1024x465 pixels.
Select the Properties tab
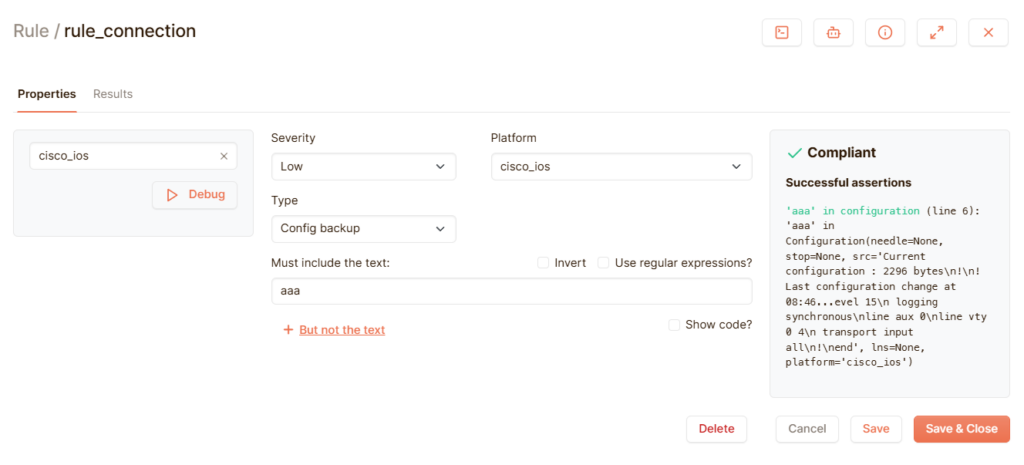[47, 94]
